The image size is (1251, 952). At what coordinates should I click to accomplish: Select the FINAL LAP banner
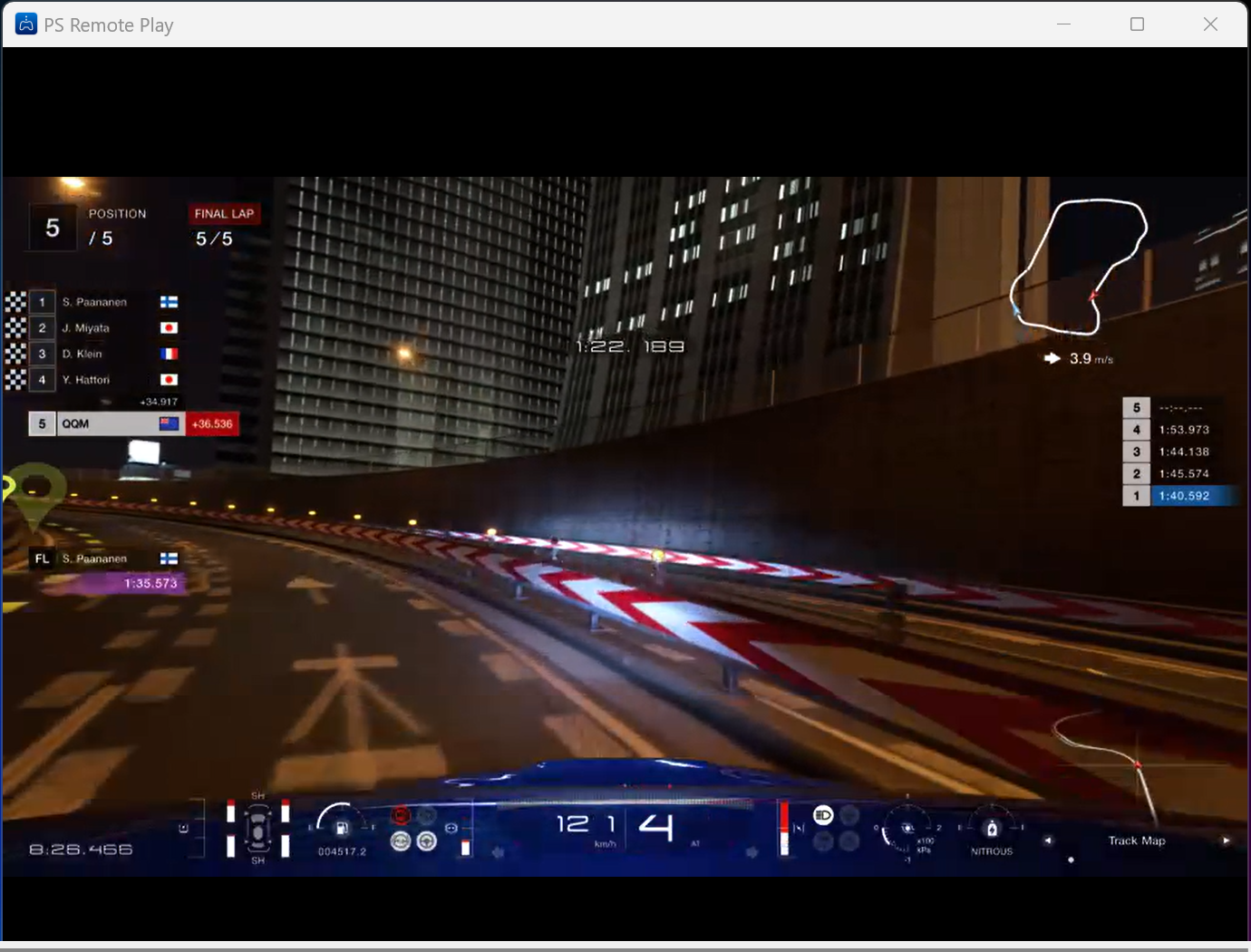click(x=224, y=213)
